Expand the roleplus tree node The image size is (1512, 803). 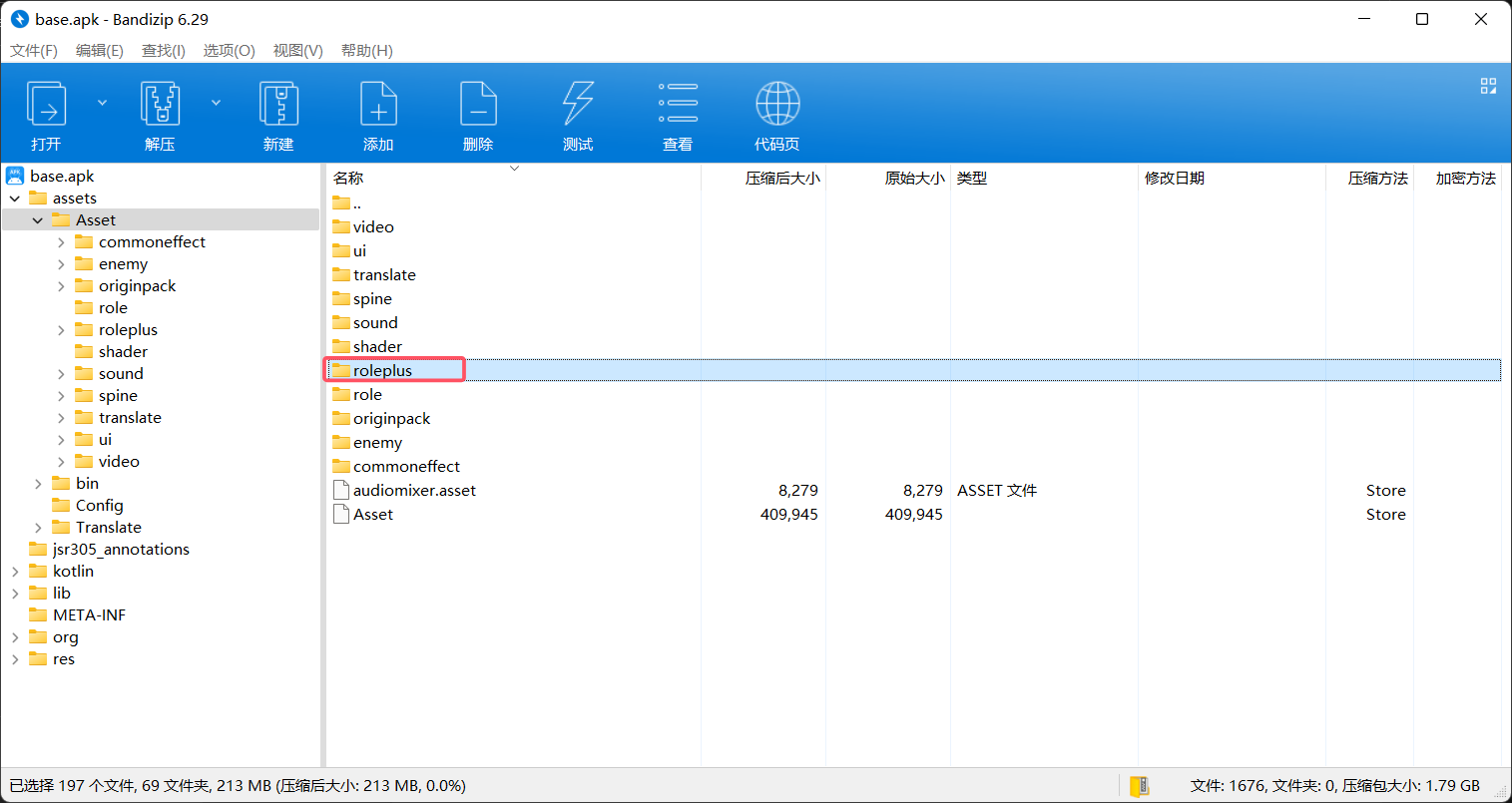[x=61, y=330]
